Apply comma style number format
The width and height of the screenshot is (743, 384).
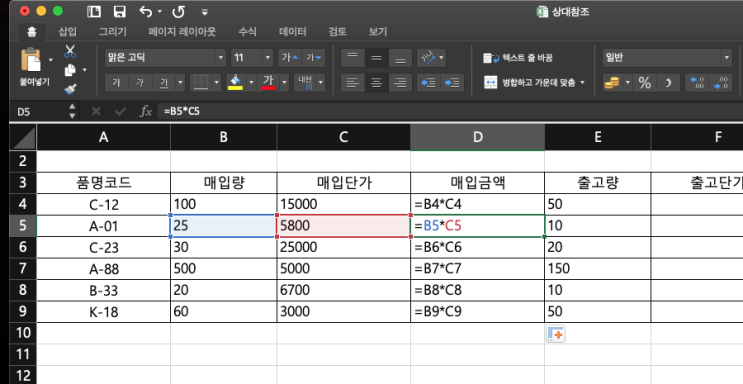668,83
